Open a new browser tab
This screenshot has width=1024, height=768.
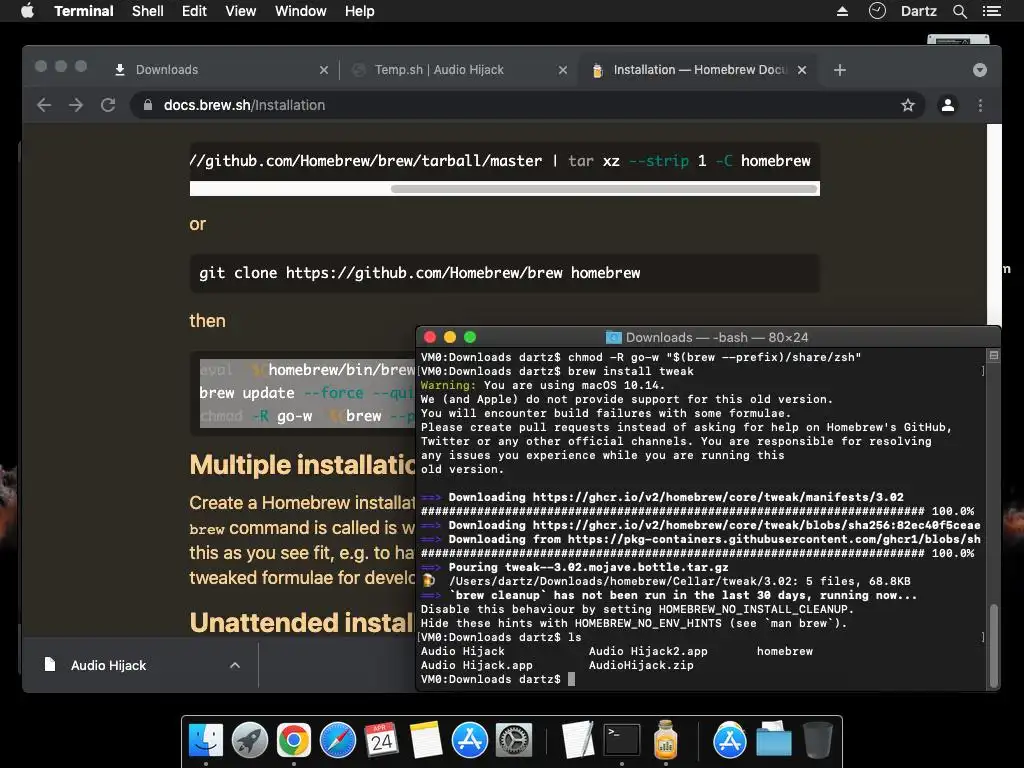pos(840,70)
